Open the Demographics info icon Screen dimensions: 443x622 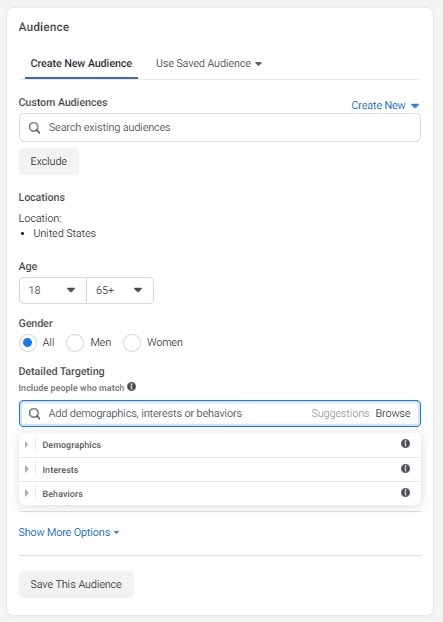coord(405,443)
